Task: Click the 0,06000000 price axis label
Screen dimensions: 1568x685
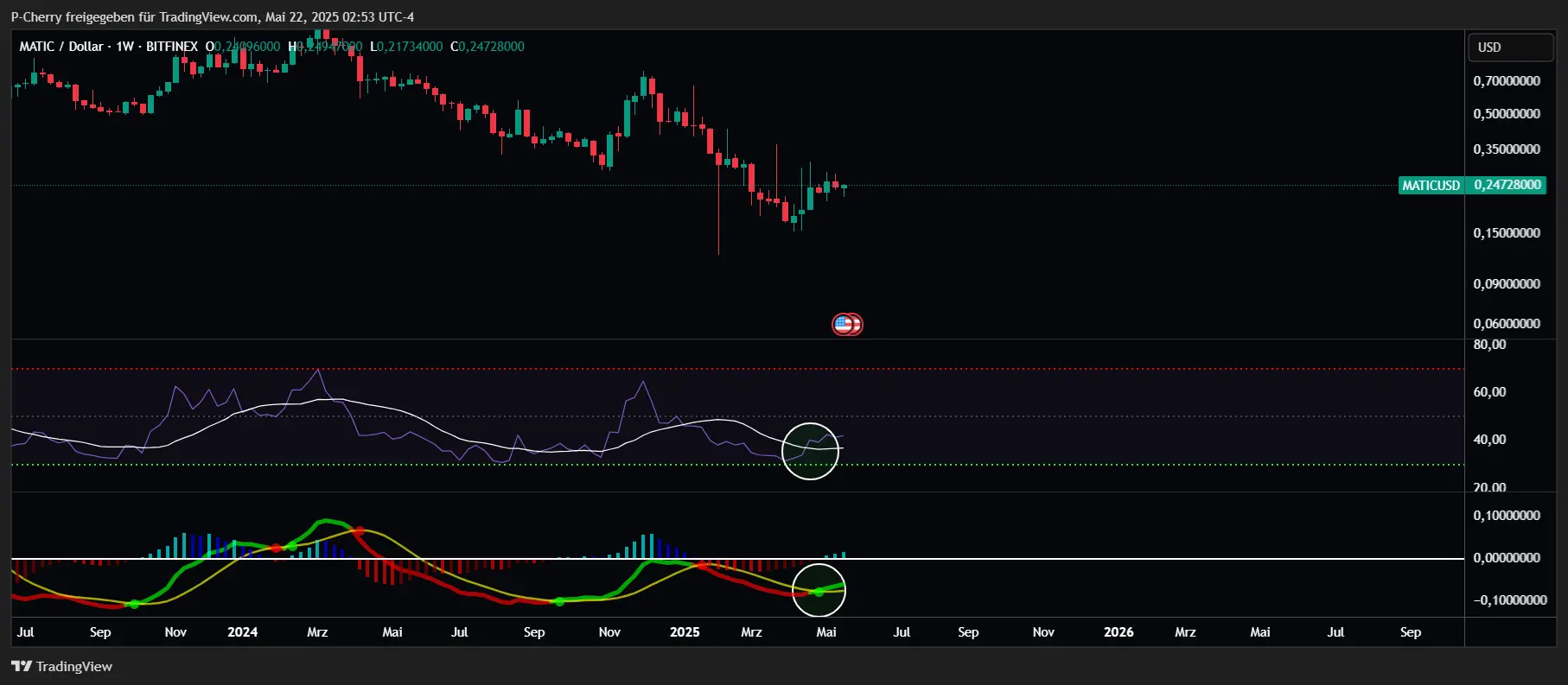Action: click(1507, 324)
